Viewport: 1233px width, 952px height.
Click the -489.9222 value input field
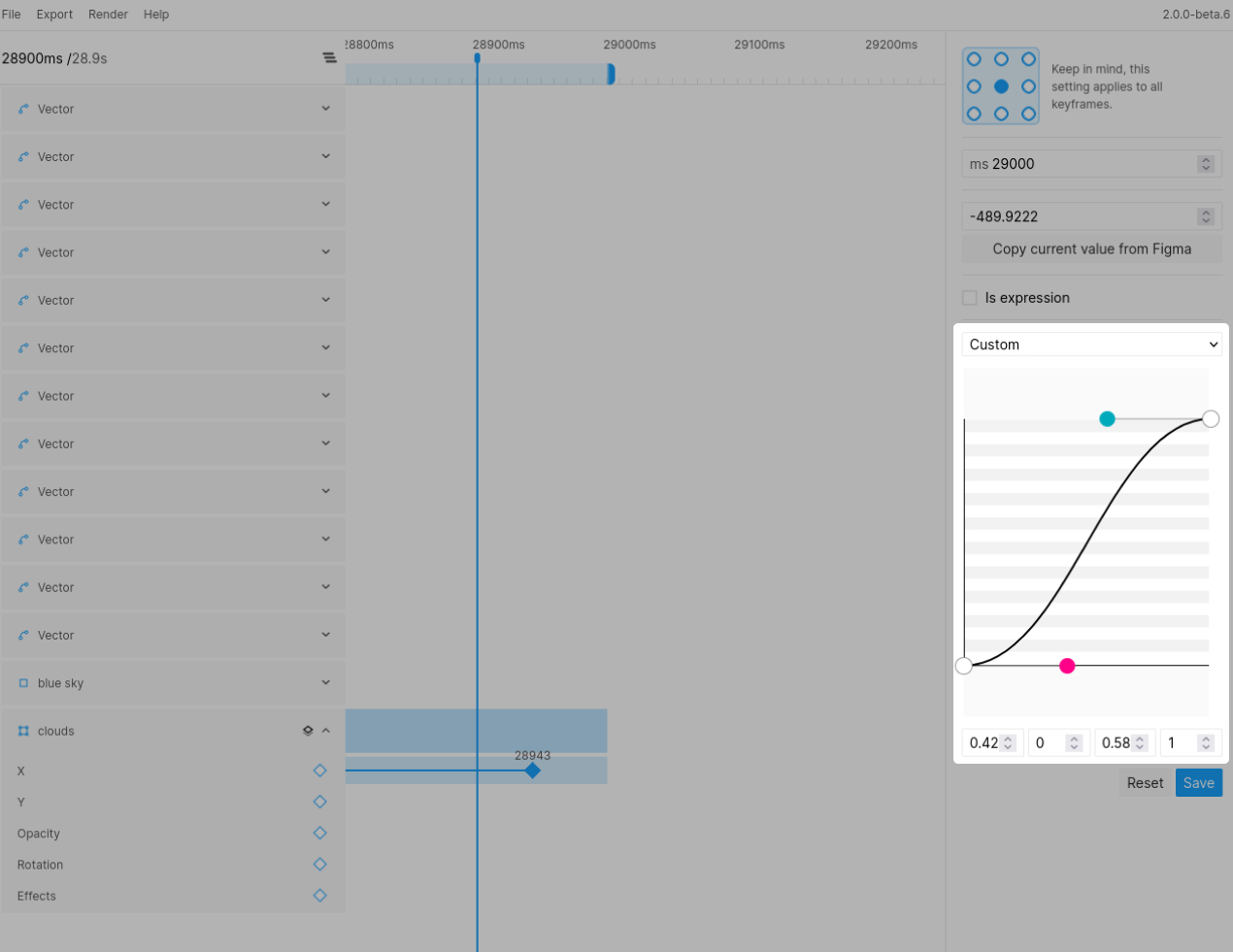[x=1091, y=216]
